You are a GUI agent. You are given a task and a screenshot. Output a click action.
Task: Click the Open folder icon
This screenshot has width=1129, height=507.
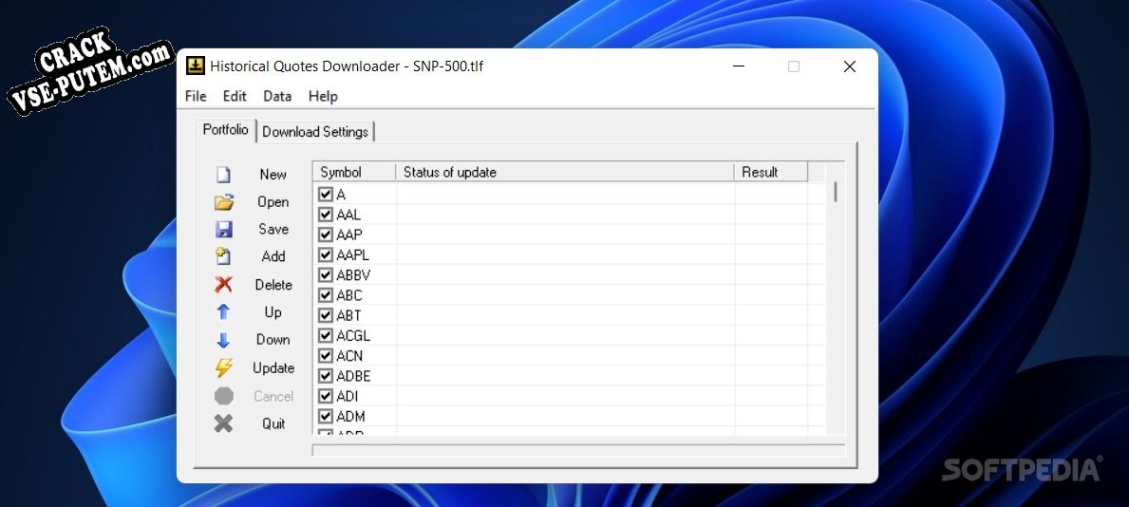coord(224,202)
